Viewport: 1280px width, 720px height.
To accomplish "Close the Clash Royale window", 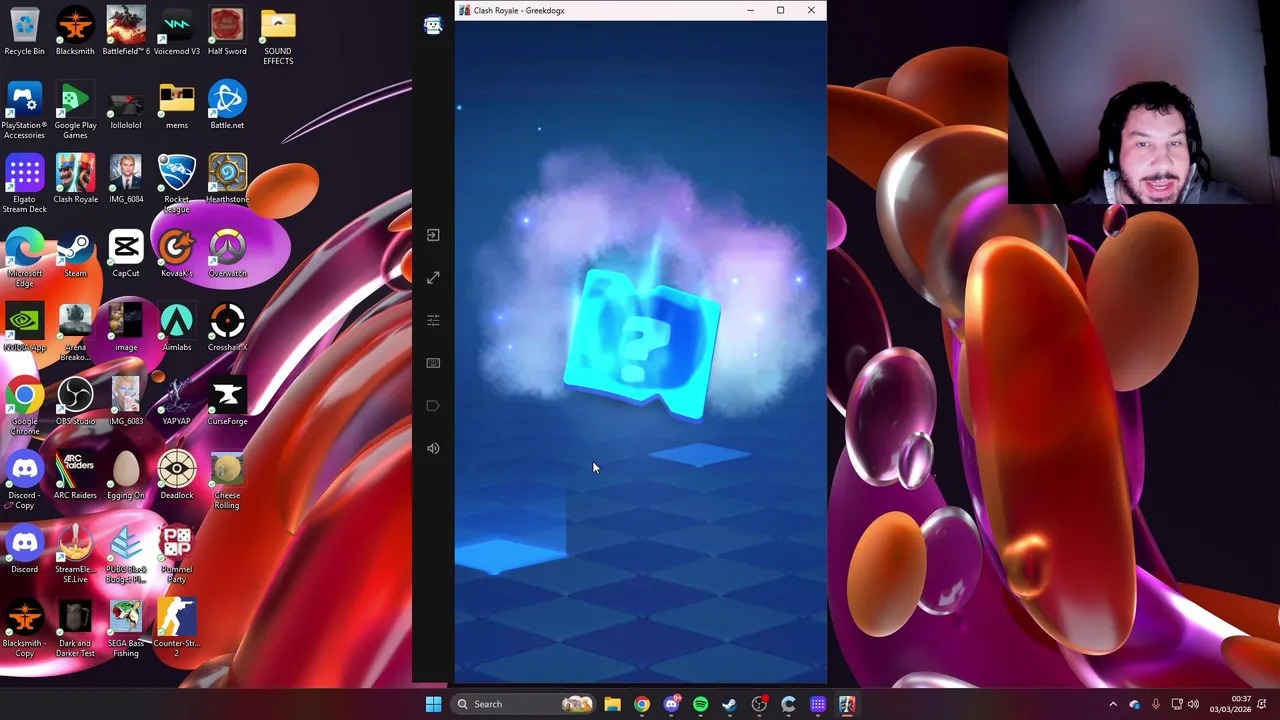I will tap(811, 10).
